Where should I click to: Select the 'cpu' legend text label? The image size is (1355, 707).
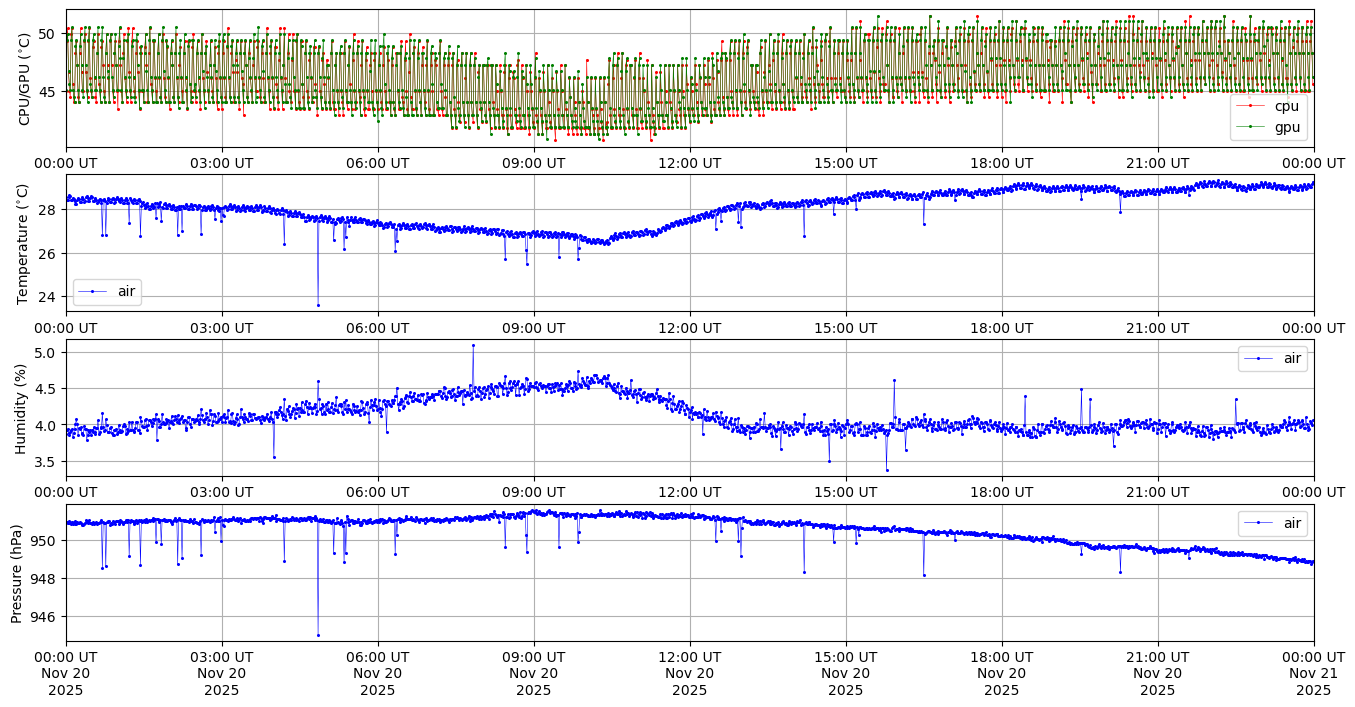(1286, 106)
